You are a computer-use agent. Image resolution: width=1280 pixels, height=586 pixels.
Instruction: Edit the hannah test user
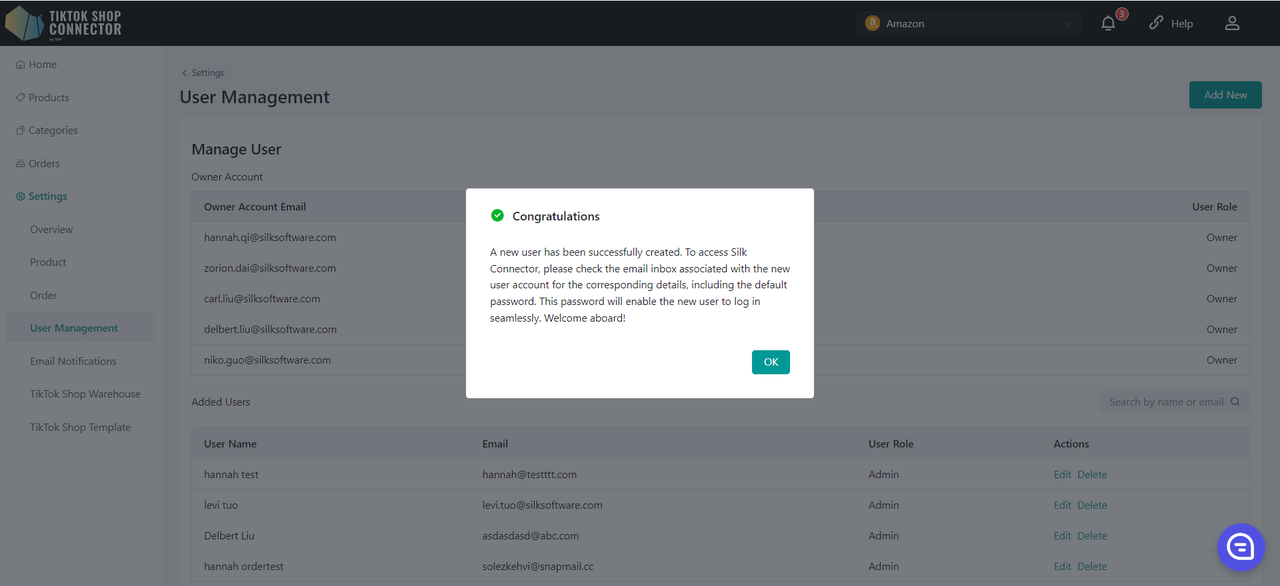tap(1061, 475)
